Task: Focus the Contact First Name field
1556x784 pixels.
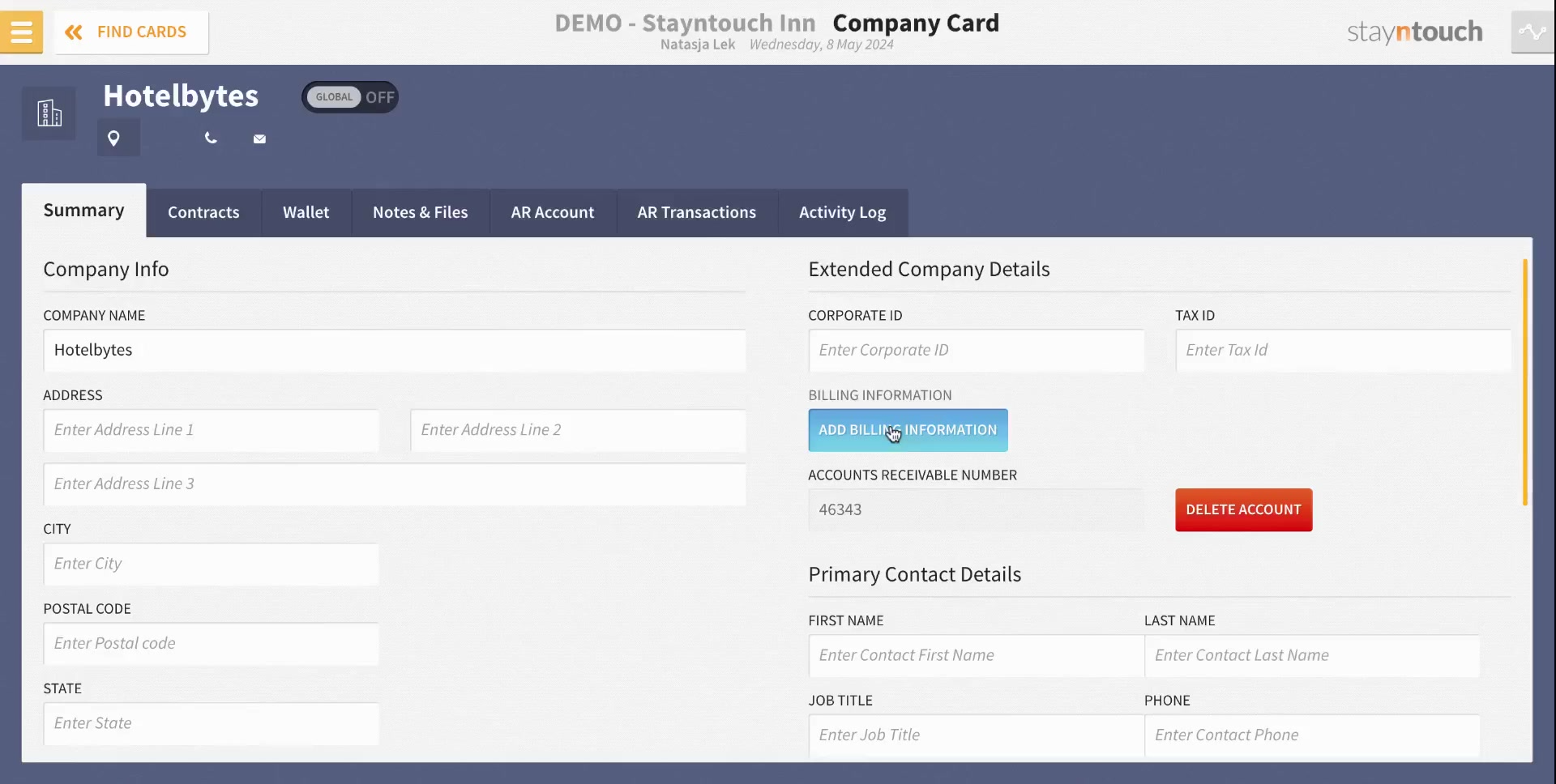Action: 977,656
